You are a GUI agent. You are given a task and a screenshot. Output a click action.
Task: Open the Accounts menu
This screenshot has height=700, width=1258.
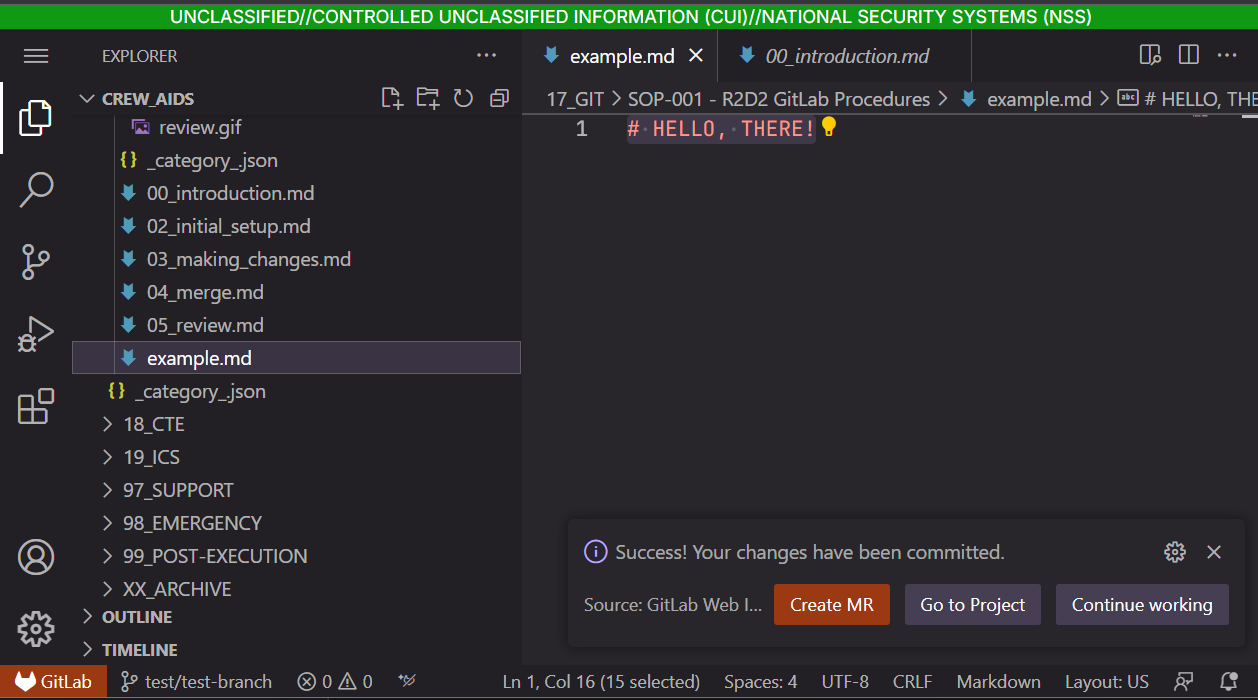click(x=36, y=557)
